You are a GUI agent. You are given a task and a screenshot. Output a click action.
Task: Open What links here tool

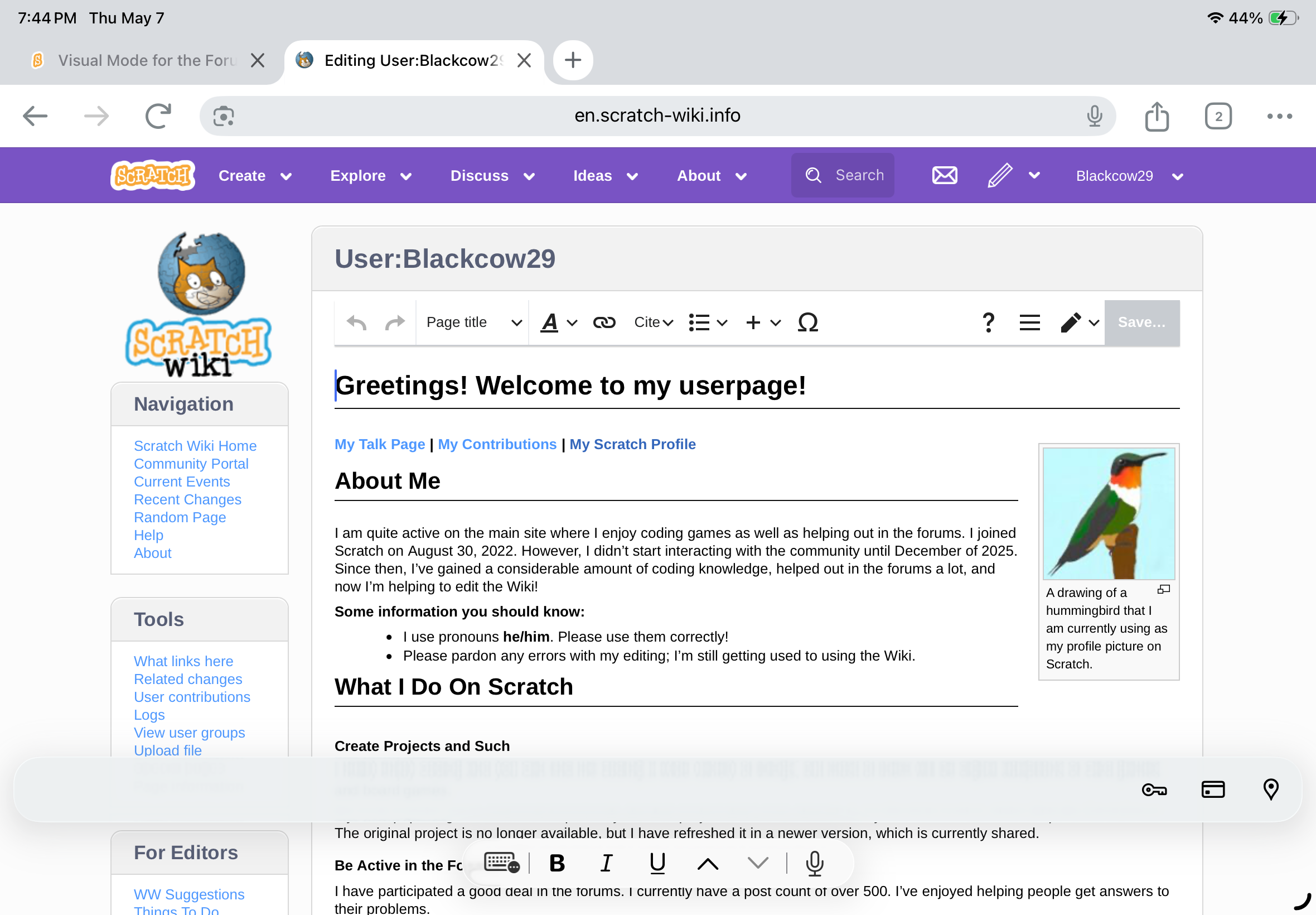click(x=183, y=661)
